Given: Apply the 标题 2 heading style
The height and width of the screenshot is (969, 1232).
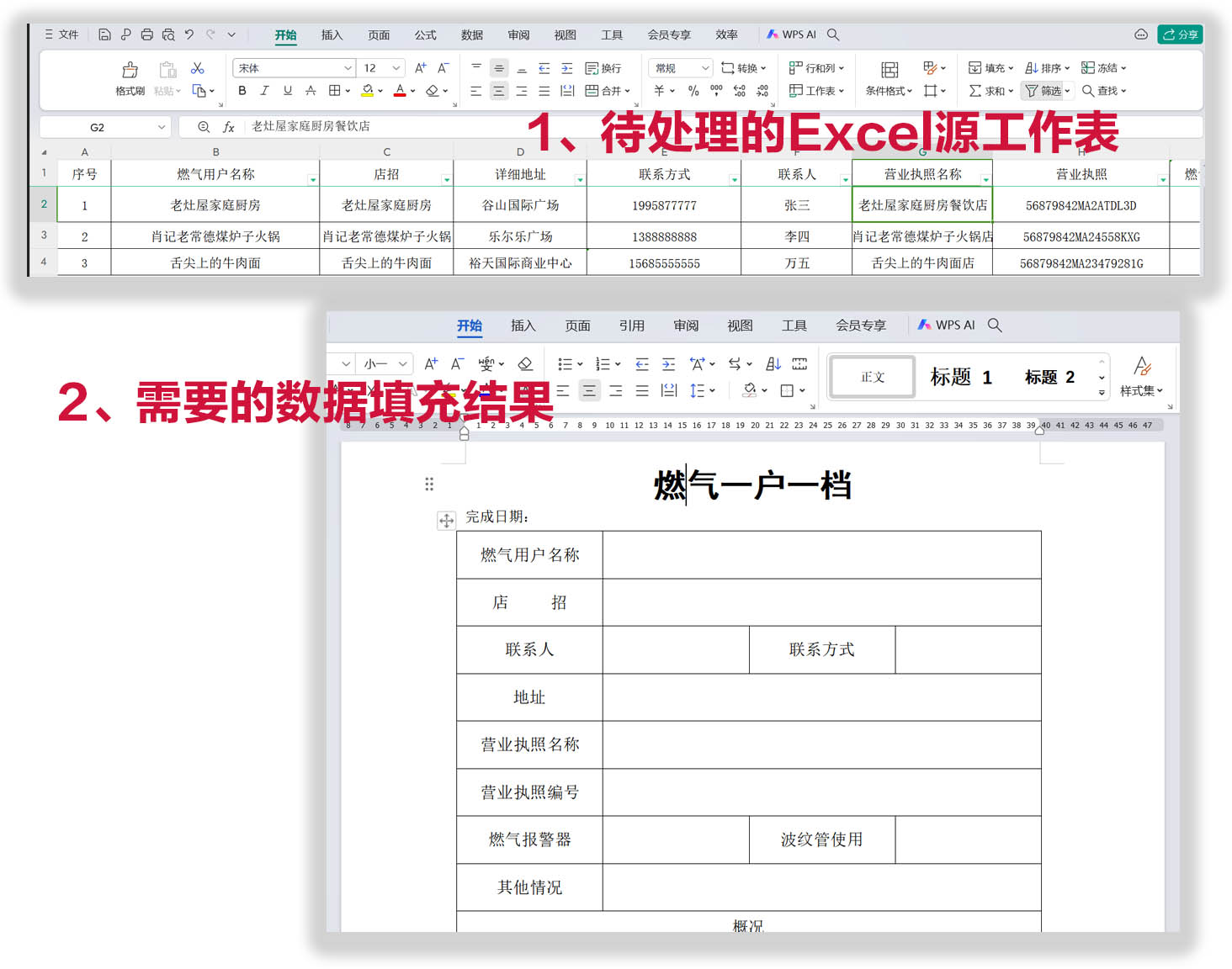Looking at the screenshot, I should [x=1049, y=377].
